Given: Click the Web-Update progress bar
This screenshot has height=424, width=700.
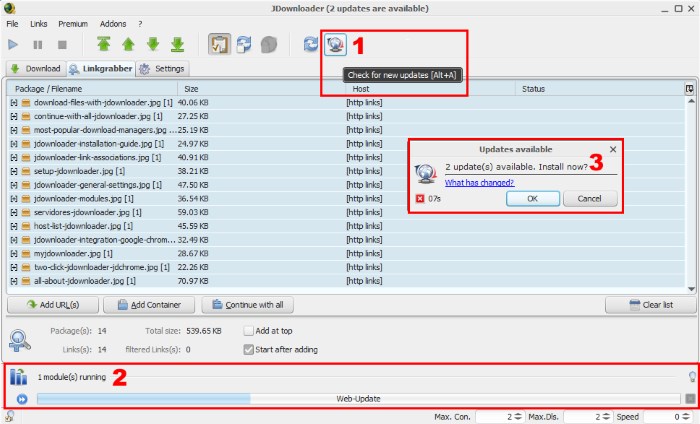Looking at the screenshot, I should coord(358,399).
